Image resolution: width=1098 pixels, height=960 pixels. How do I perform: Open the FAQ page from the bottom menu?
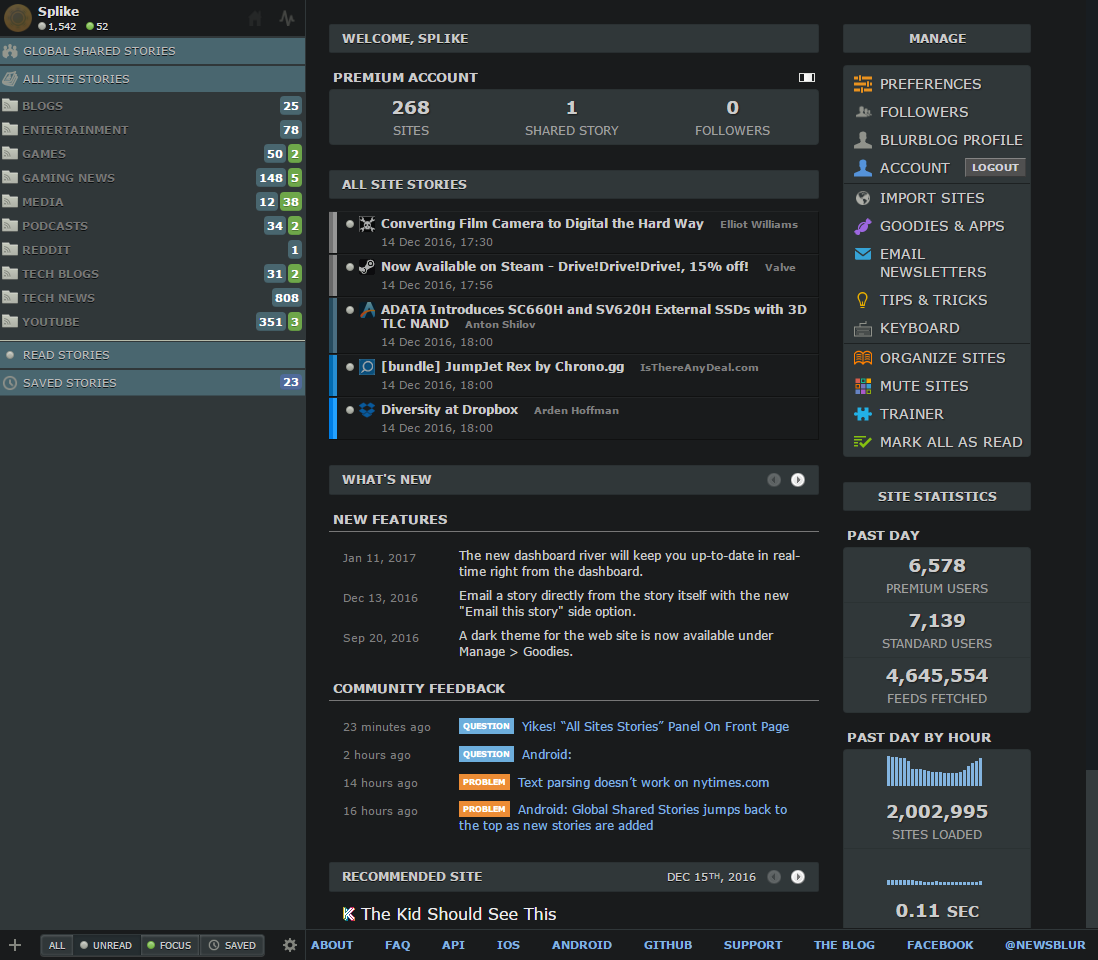397,944
